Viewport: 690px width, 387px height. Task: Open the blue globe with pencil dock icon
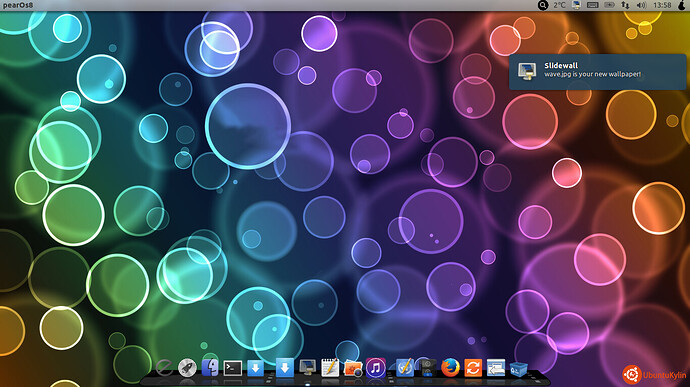[x=404, y=368]
